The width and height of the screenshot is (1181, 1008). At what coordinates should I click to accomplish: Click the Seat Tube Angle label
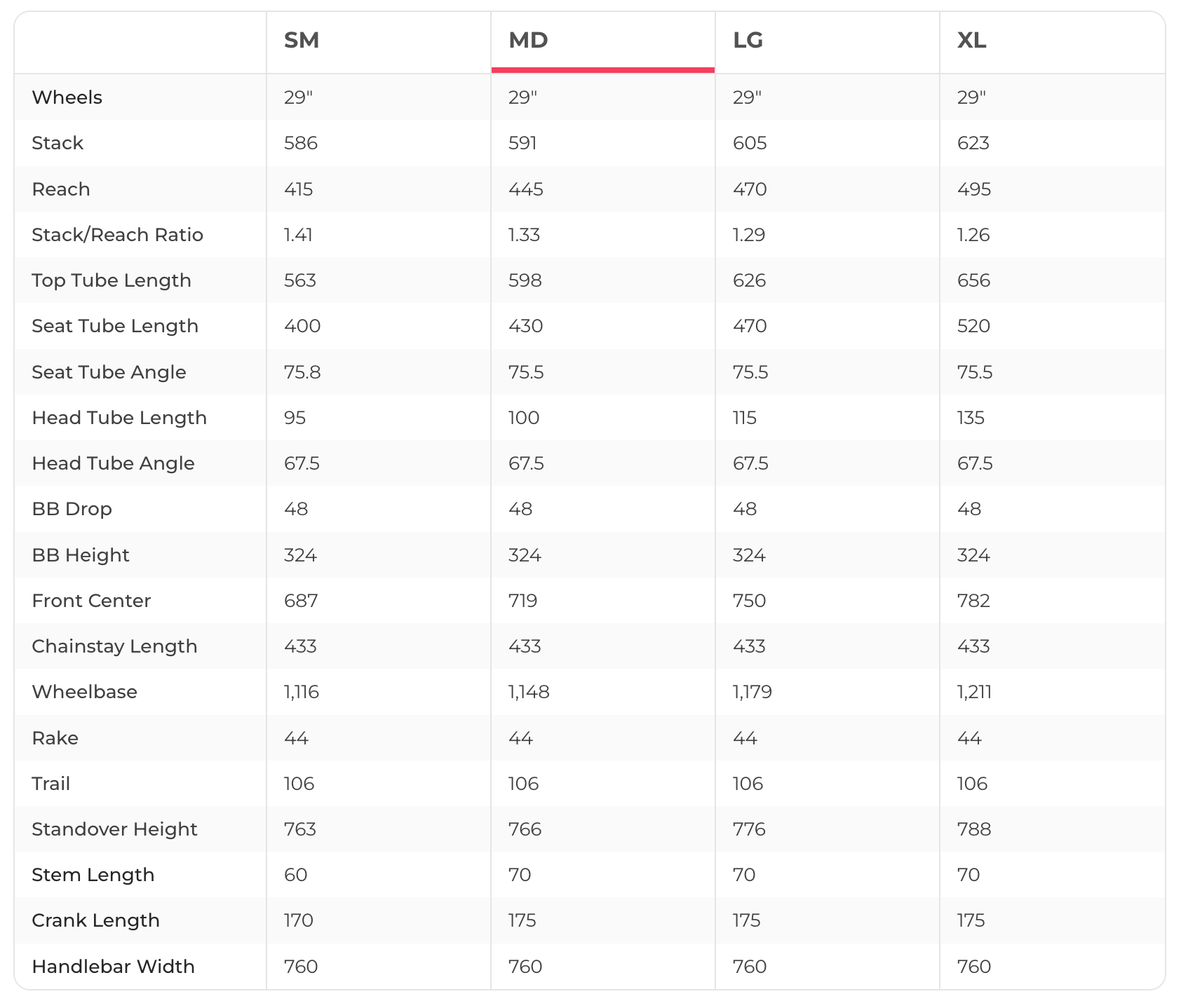(x=109, y=372)
